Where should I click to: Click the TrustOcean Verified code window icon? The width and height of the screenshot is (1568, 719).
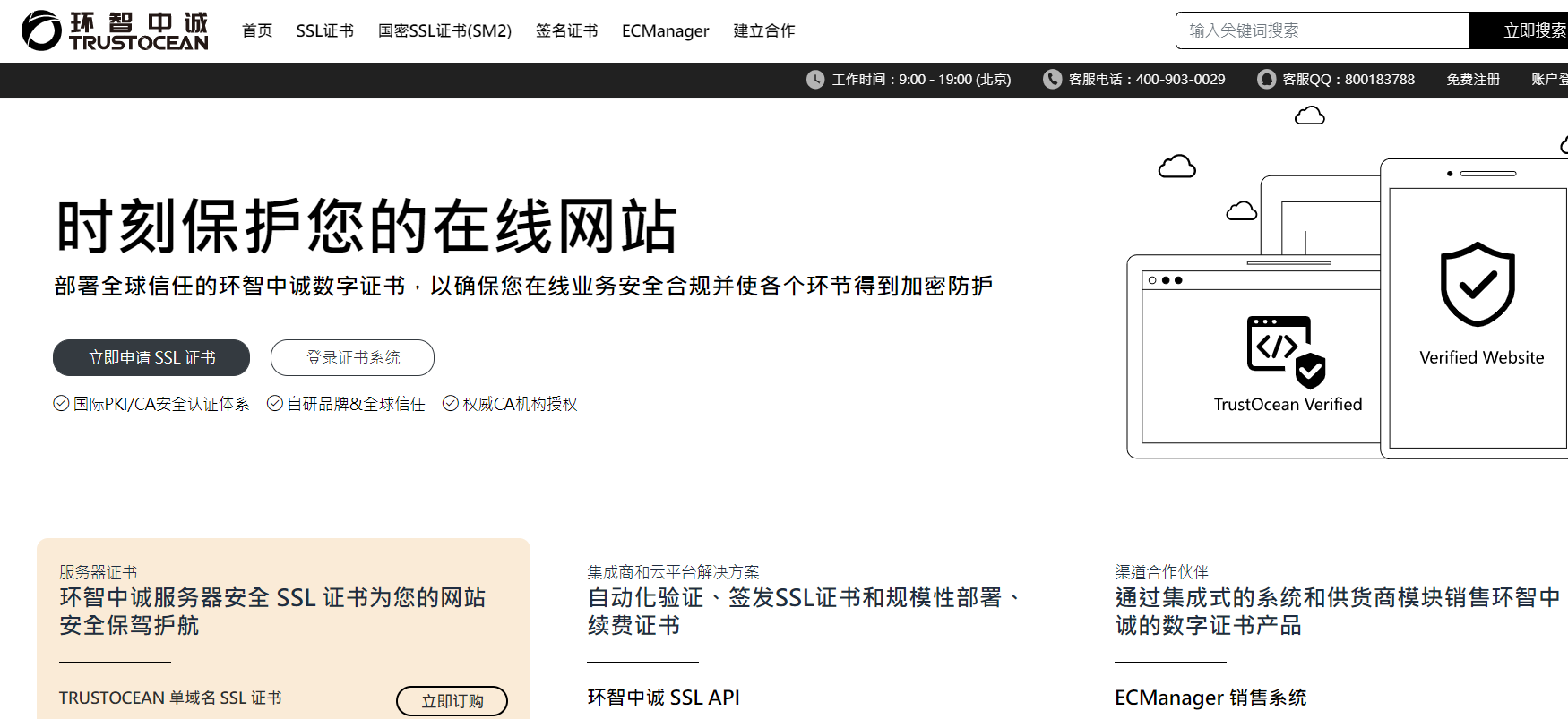point(1286,351)
